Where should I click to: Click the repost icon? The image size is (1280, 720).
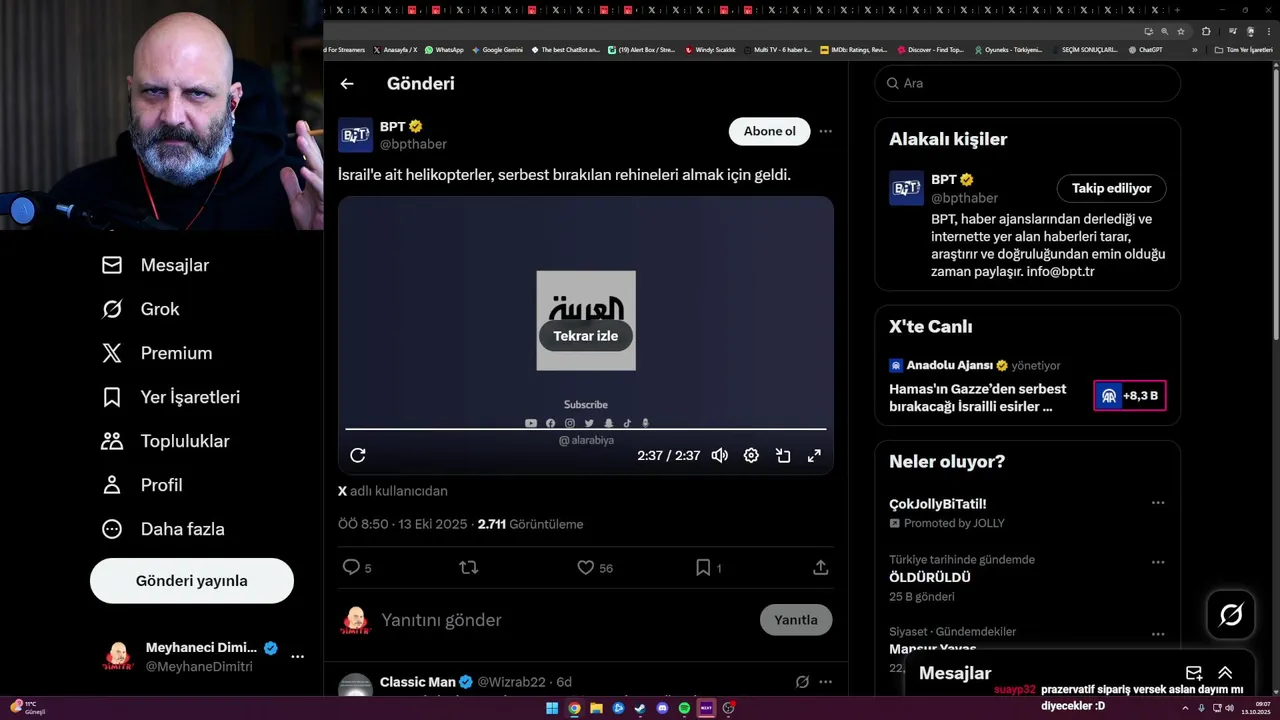point(468,567)
